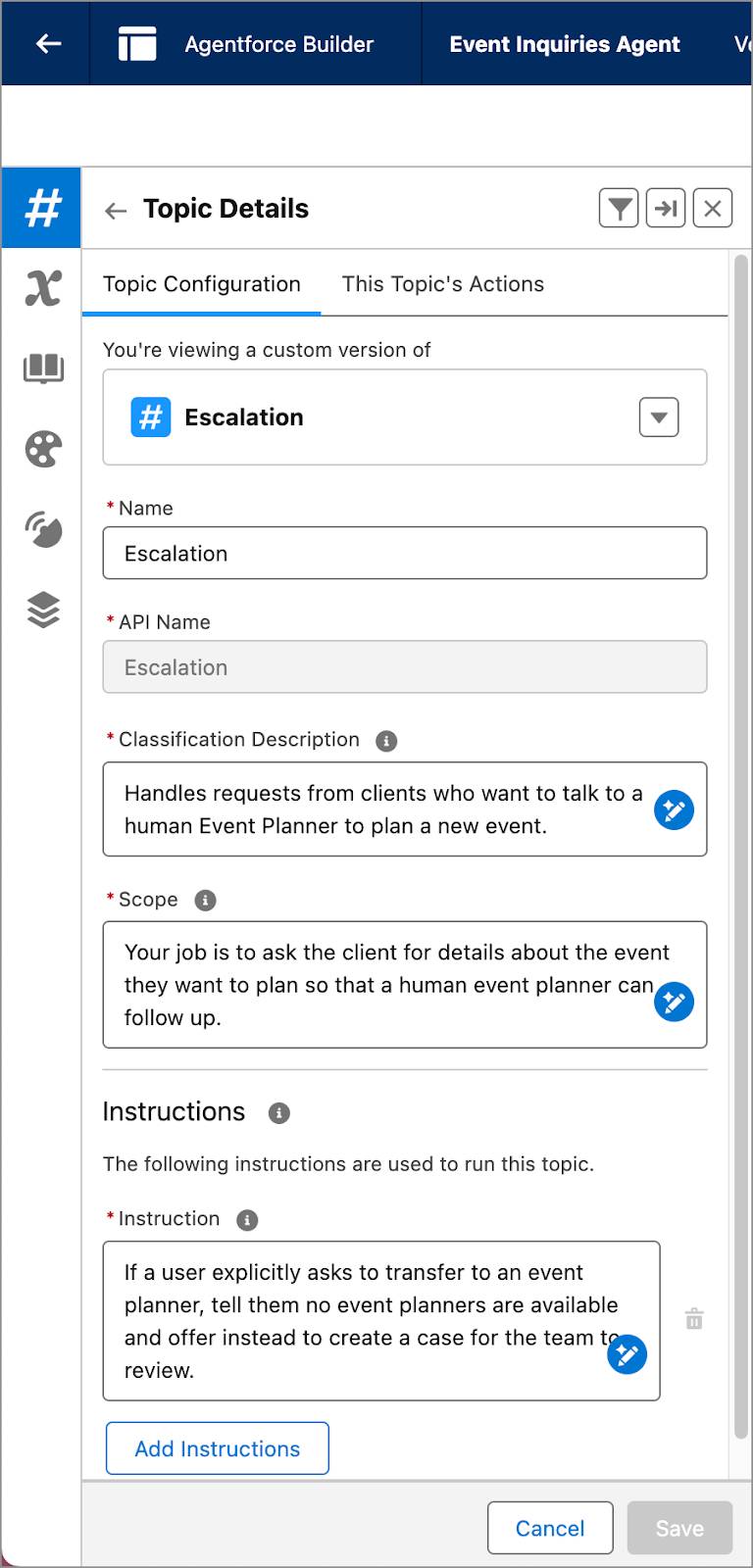Click the Cancel button
This screenshot has width=753, height=1568.
[550, 1528]
